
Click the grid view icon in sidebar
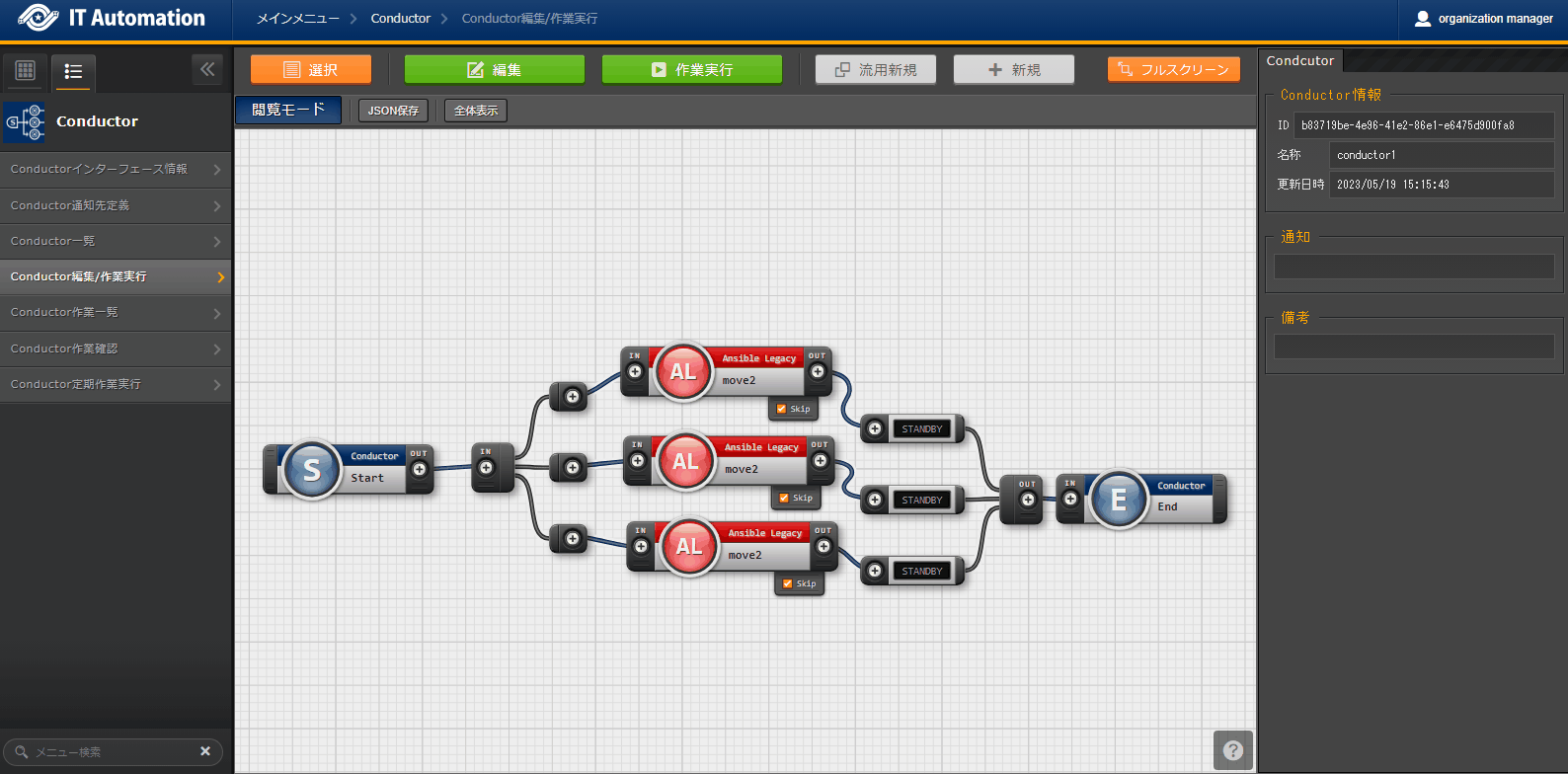26,70
